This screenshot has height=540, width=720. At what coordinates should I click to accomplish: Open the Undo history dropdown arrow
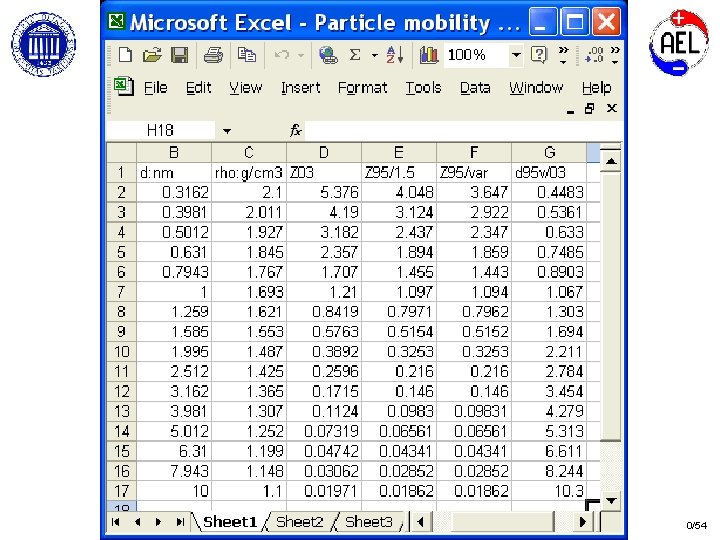click(301, 55)
